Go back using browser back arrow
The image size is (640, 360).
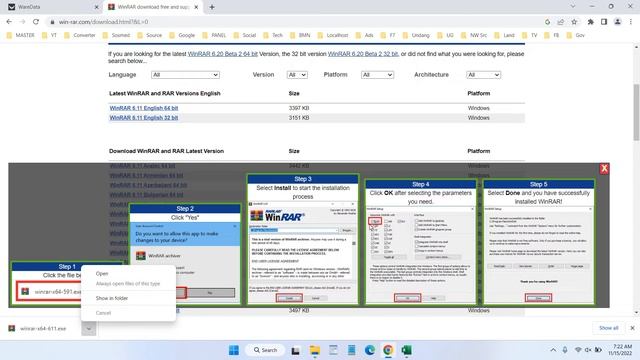pyautogui.click(x=9, y=22)
